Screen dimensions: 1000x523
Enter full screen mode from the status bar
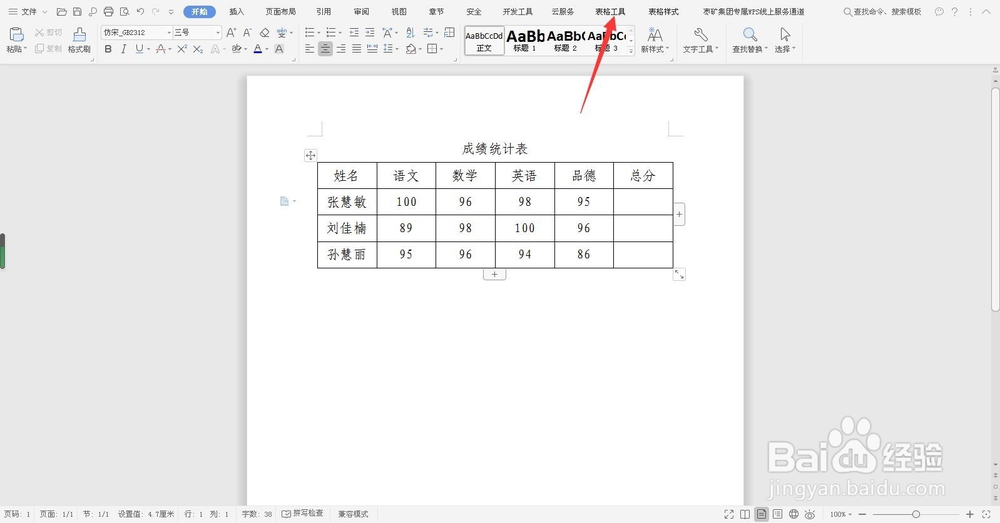(x=729, y=514)
